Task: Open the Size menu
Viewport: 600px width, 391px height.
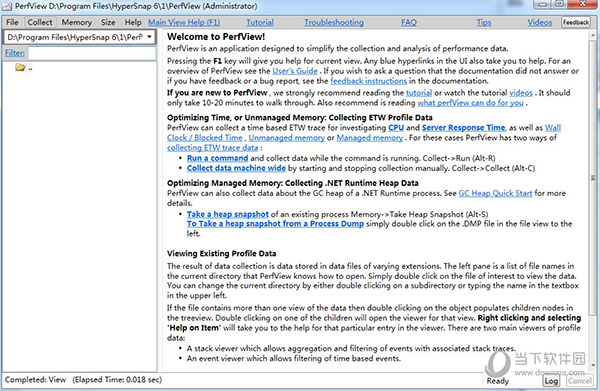Action: 108,22
